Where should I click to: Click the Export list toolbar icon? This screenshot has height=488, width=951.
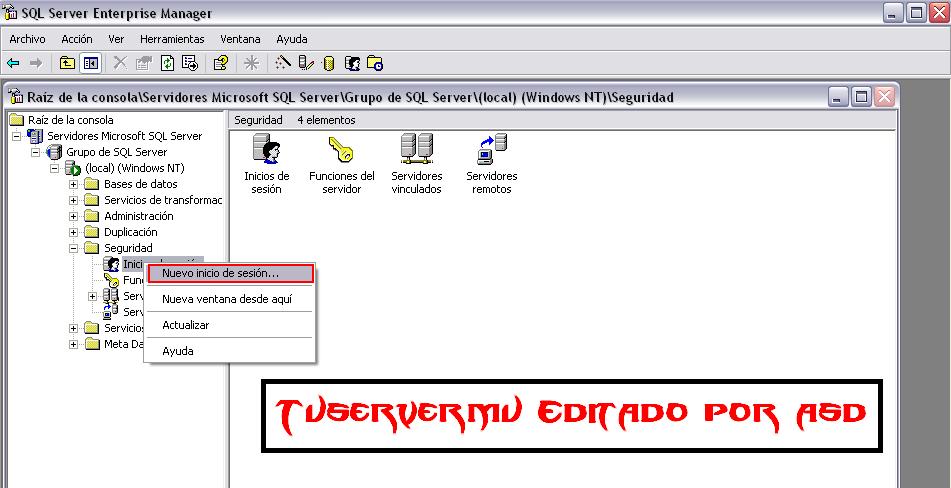[x=190, y=63]
